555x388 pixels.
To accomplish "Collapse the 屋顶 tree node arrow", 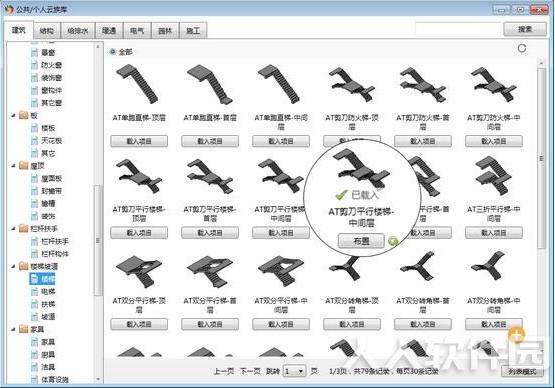I will click(x=13, y=165).
